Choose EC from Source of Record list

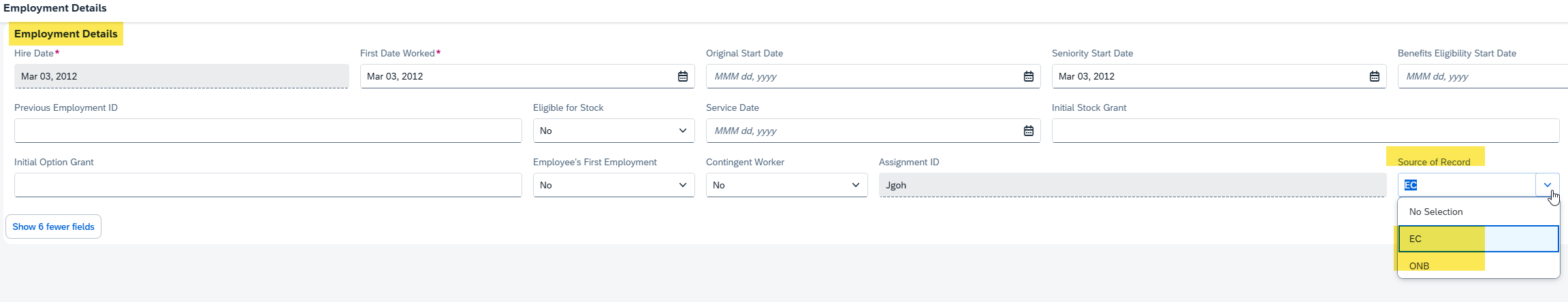[1478, 239]
